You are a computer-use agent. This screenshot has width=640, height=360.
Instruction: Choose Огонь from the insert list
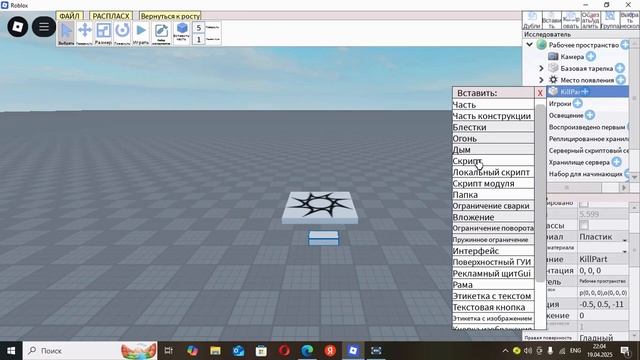[493, 138]
